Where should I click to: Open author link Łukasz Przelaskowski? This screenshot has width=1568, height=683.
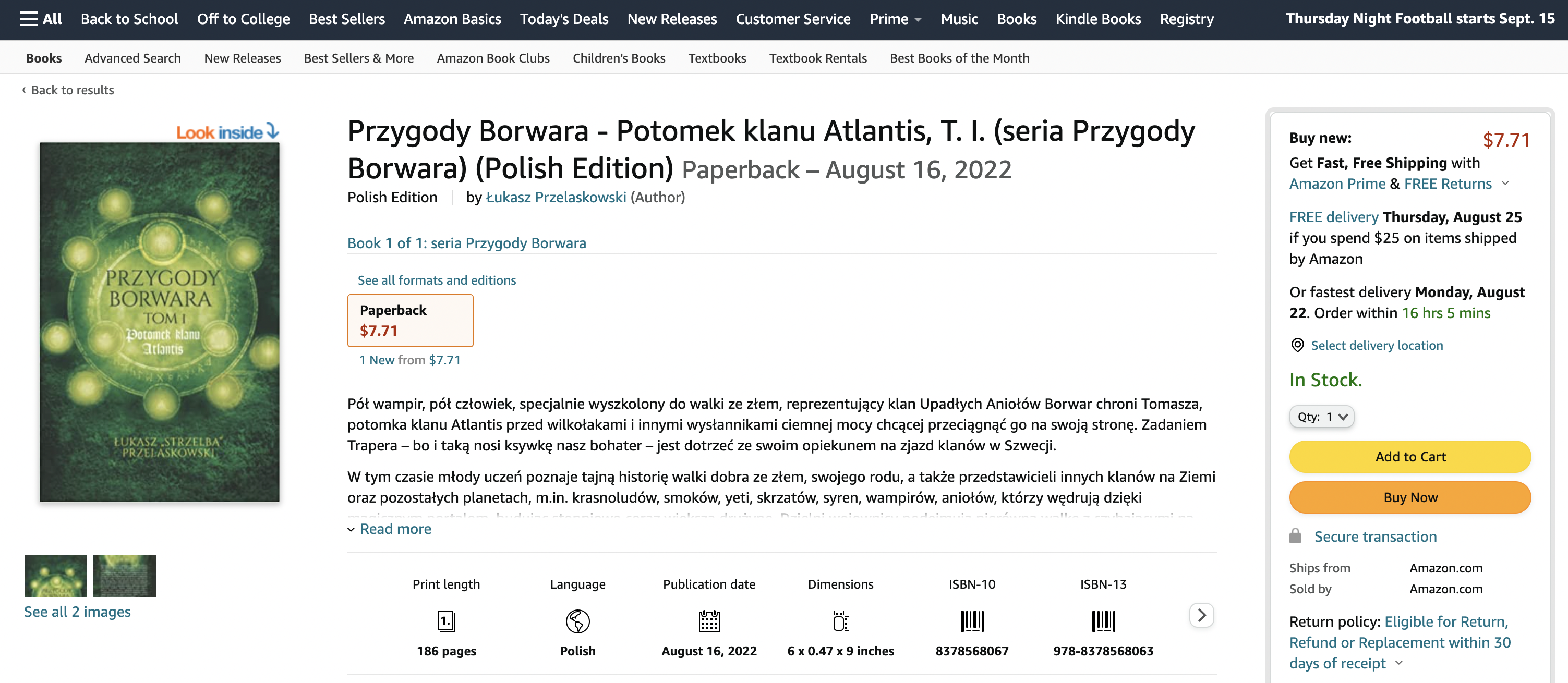(x=556, y=197)
